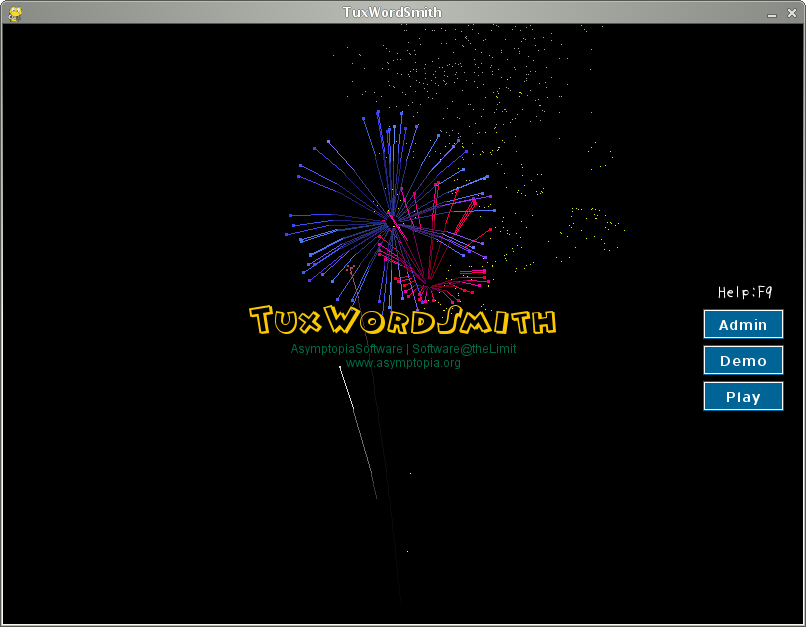
Task: Click the AsymptopiaSoftware link
Action: point(345,349)
